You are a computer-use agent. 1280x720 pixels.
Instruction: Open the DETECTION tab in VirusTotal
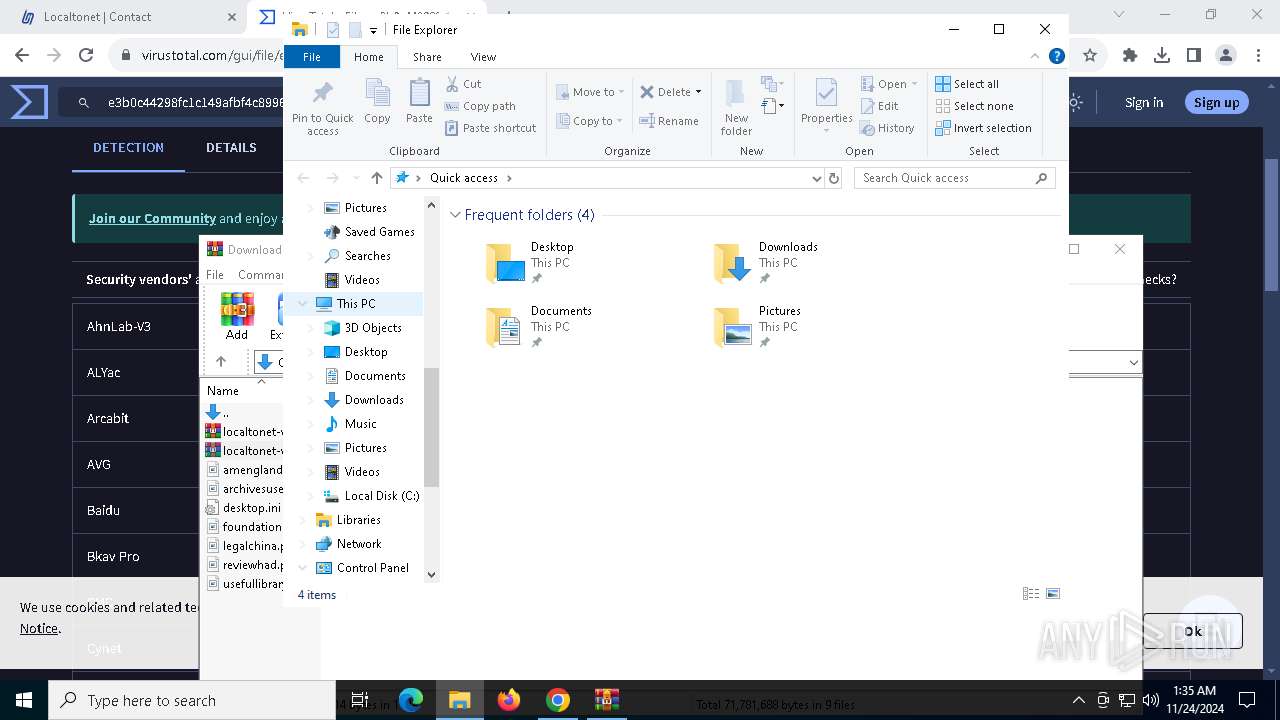(x=128, y=147)
